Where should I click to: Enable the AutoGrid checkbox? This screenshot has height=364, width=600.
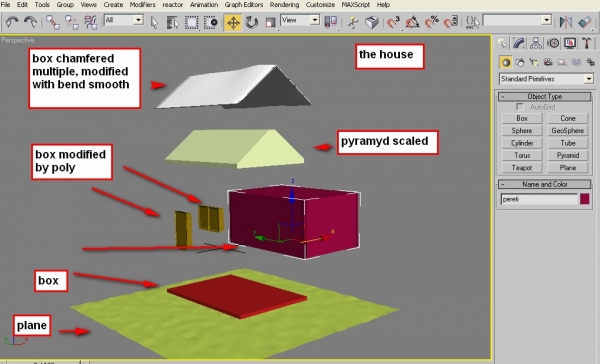click(x=520, y=107)
